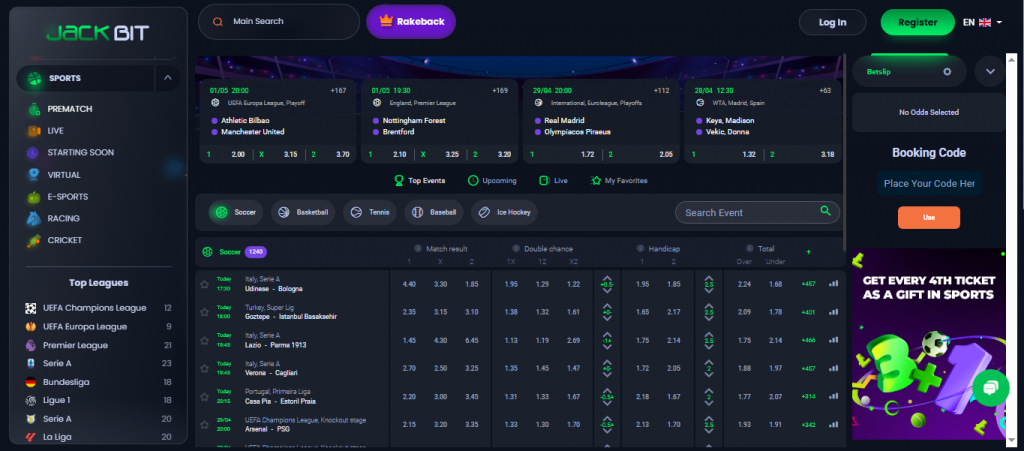The height and width of the screenshot is (451, 1024).
Task: Open statistics for Udinese - Bologna
Action: pyautogui.click(x=833, y=284)
